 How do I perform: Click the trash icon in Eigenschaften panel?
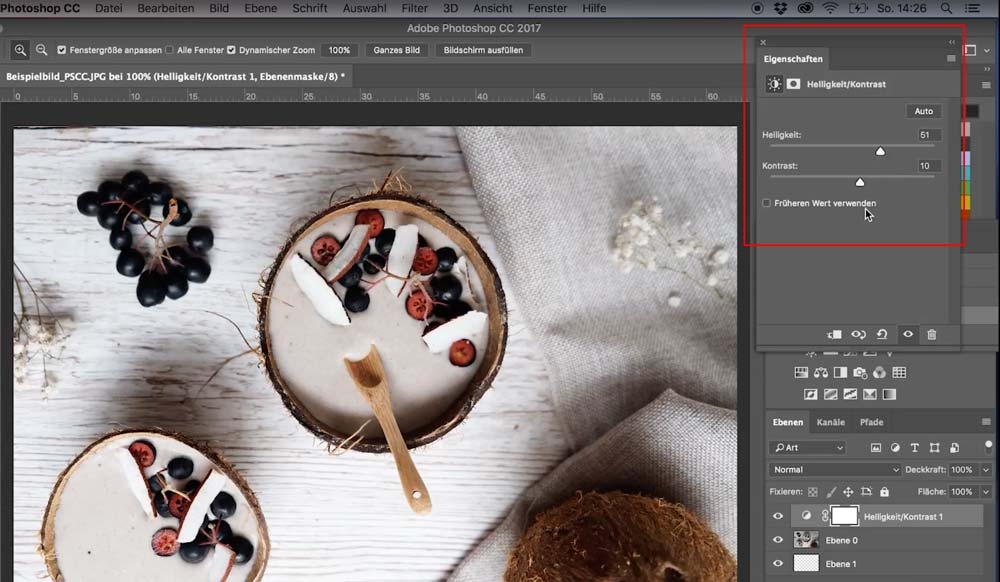[931, 335]
